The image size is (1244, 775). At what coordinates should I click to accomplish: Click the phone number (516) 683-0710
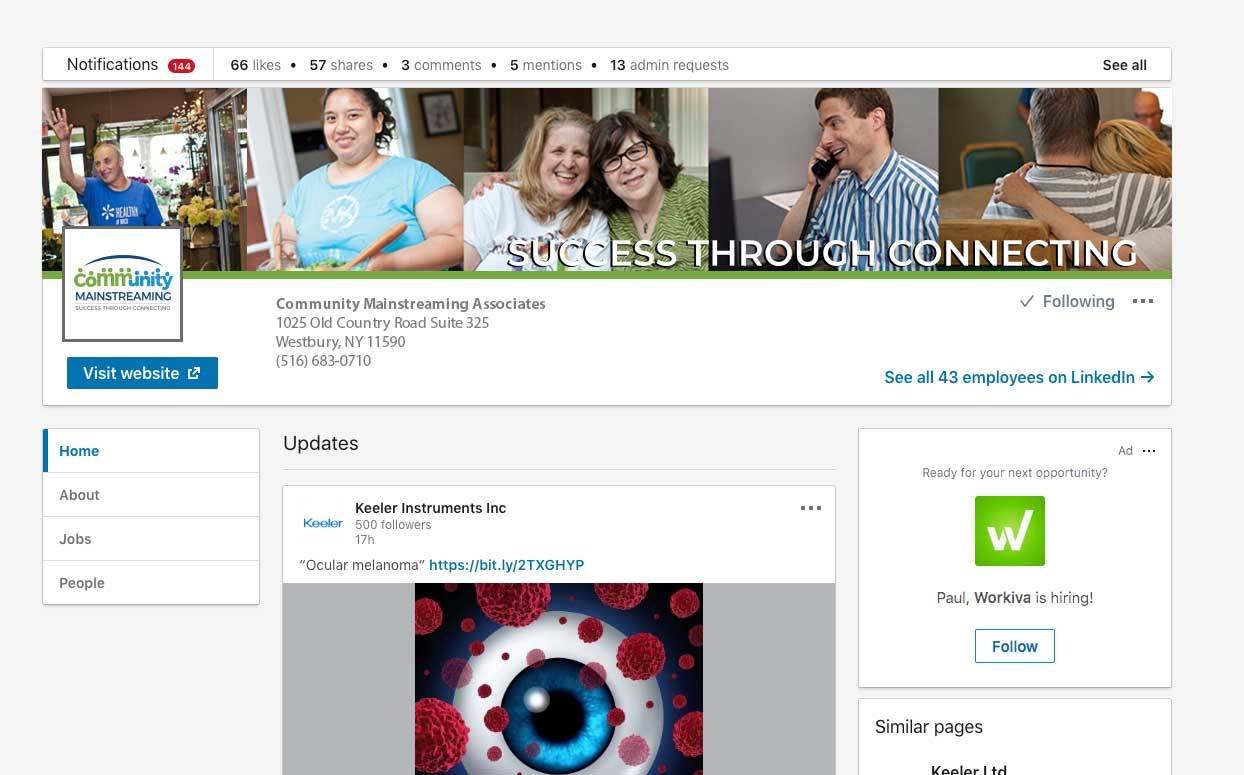point(323,361)
